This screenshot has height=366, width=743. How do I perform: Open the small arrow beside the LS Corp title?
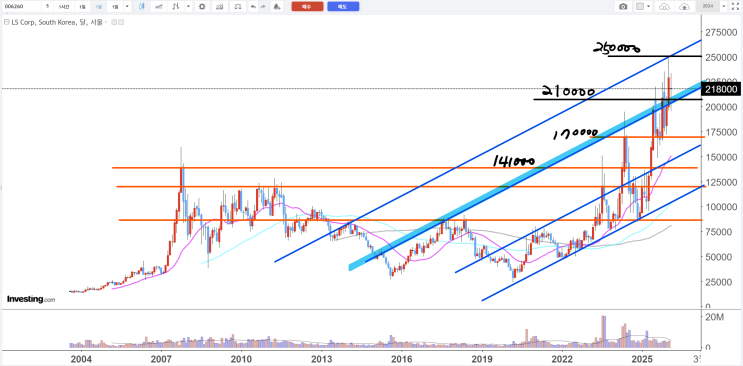point(106,22)
